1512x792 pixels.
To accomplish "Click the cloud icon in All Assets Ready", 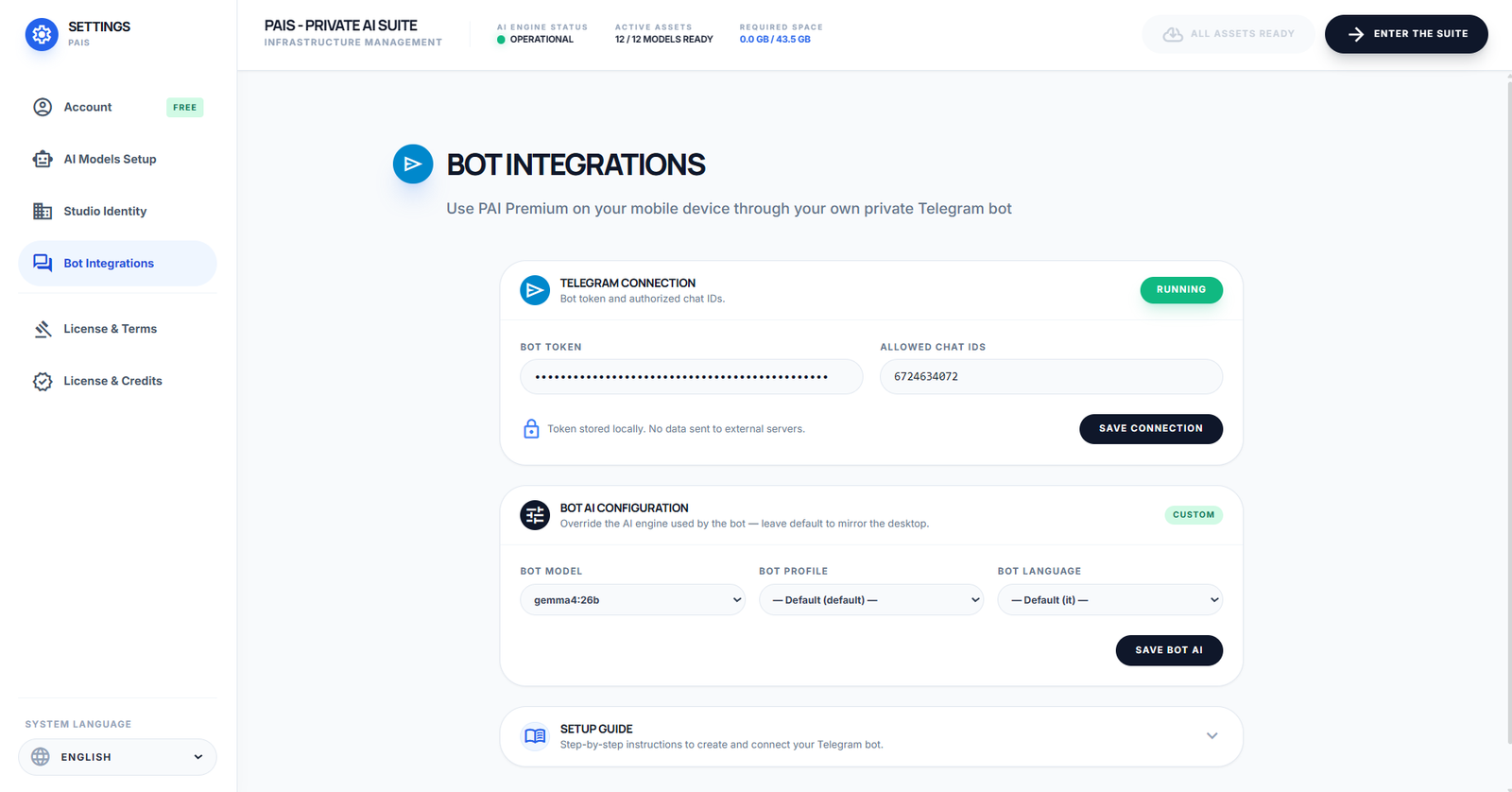I will point(1173,34).
